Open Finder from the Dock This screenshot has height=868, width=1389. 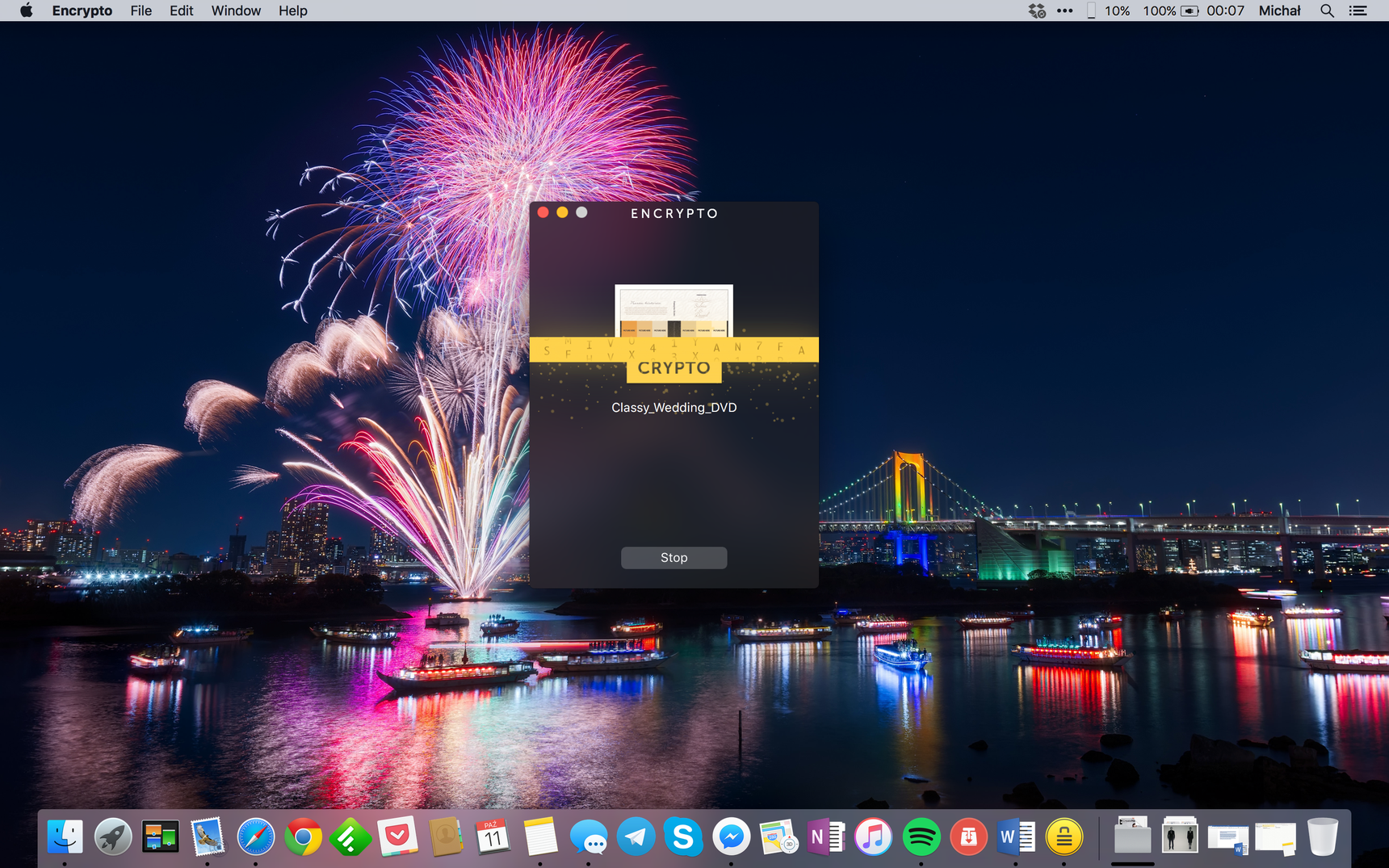point(65,837)
